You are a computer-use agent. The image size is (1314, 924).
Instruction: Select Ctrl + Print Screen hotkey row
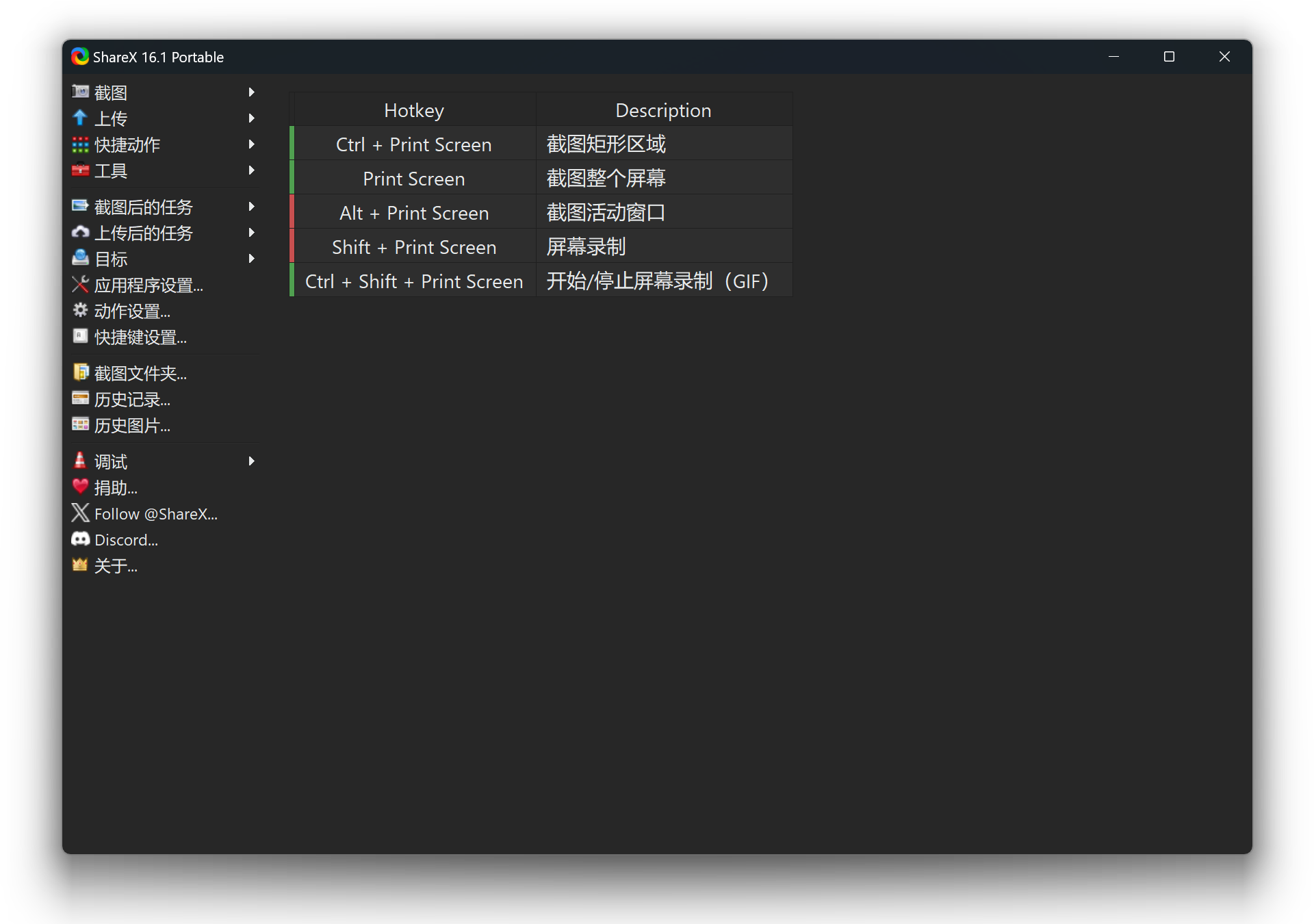[x=540, y=143]
